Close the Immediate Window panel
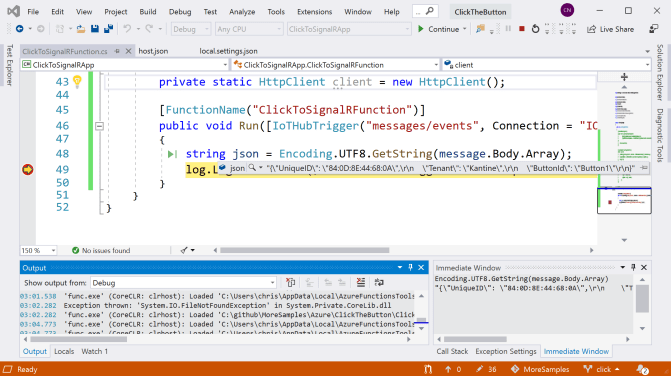Viewport: 671px width, 376px height. tap(644, 267)
